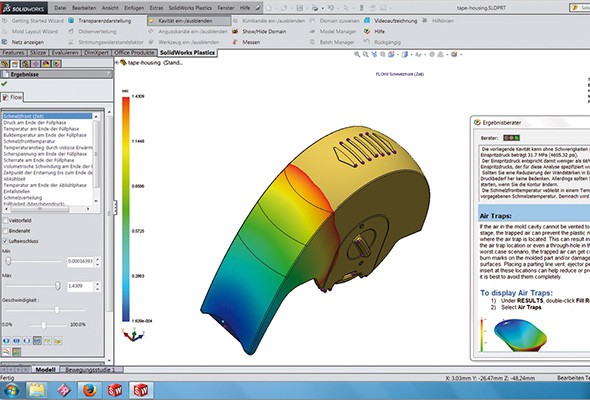Image resolution: width=590 pixels, height=400 pixels.
Task: Click the results list scroll-down arrow
Action: point(96,201)
